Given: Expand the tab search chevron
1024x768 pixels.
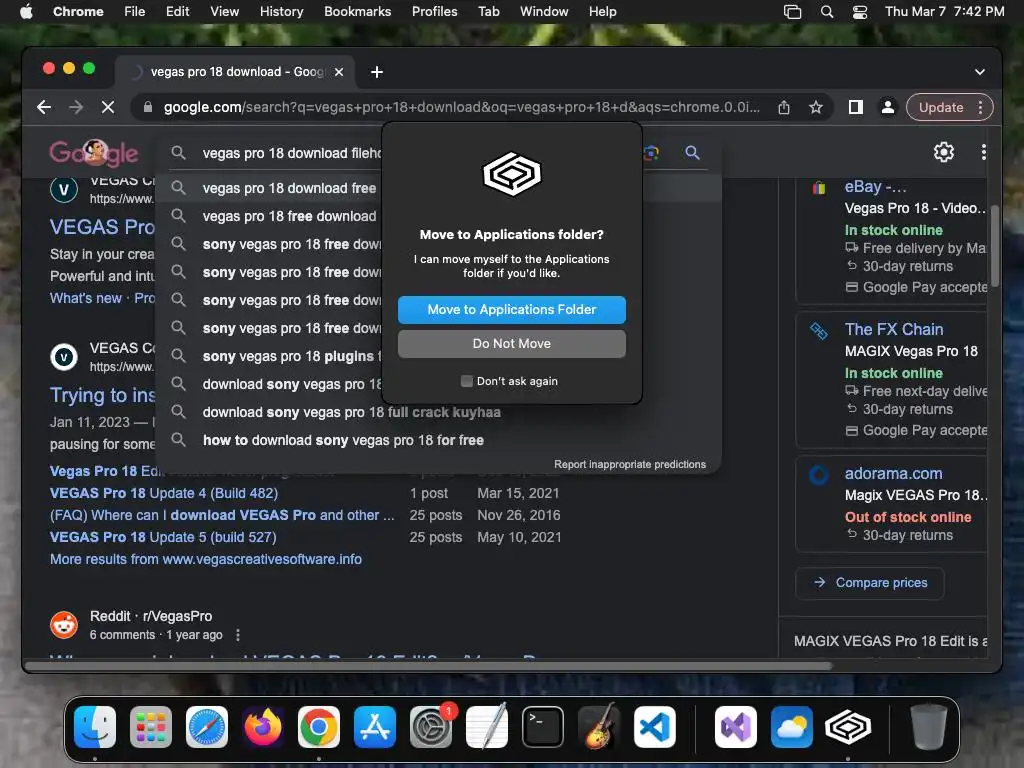Looking at the screenshot, I should tap(980, 72).
